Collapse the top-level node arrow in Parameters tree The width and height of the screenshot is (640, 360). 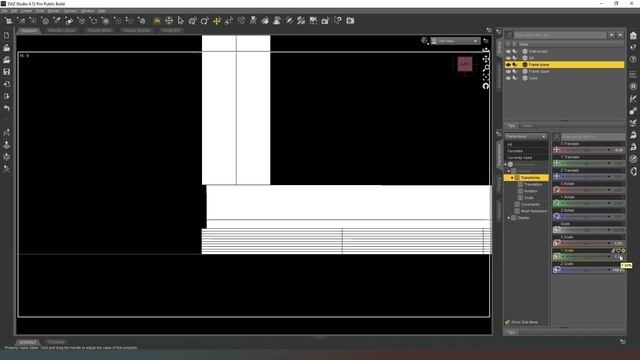(x=506, y=164)
